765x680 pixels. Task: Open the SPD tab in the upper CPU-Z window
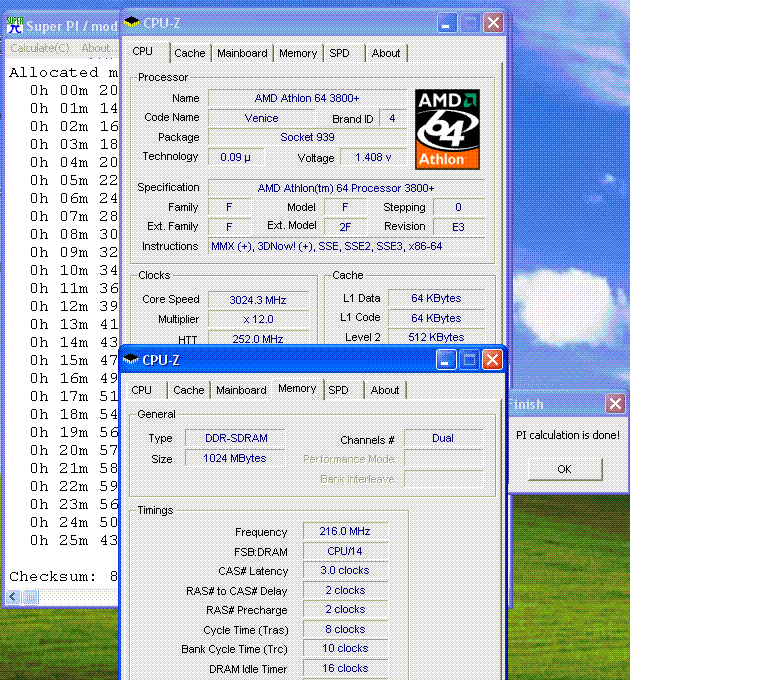pyautogui.click(x=340, y=53)
